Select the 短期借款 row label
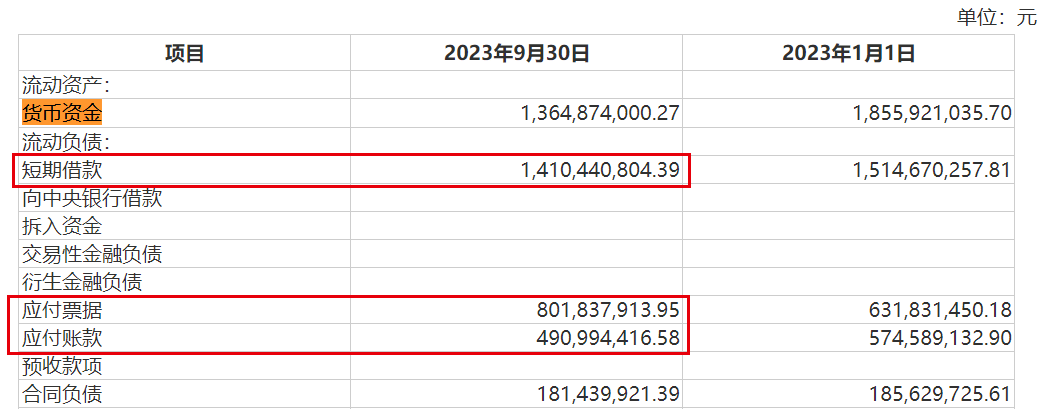Viewport: 1063px width, 411px height. pyautogui.click(x=62, y=171)
